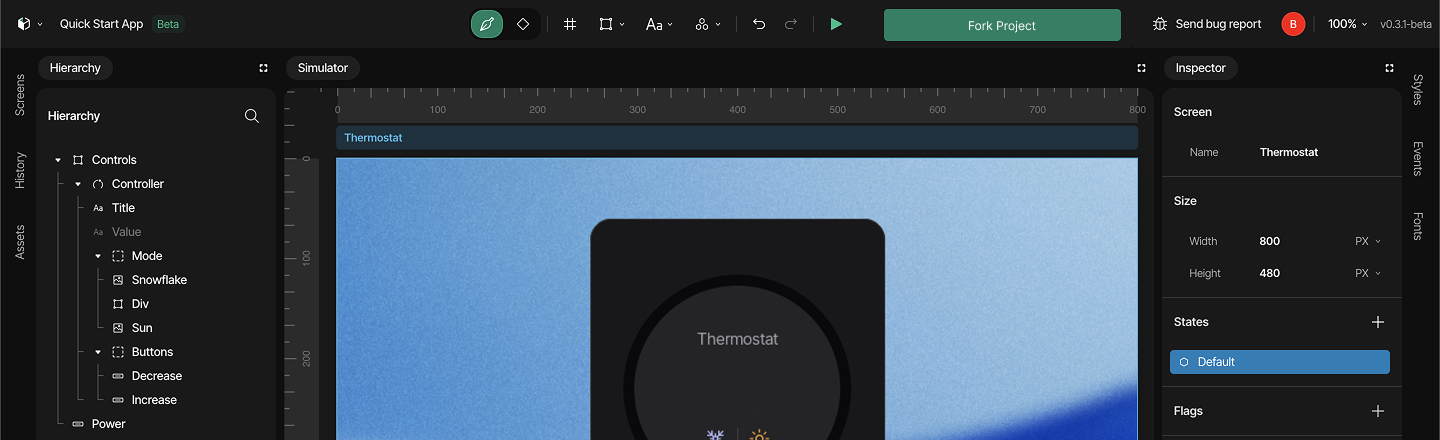Screen dimensions: 1440x440
Task: Open the Assets side tab
Action: 19,242
